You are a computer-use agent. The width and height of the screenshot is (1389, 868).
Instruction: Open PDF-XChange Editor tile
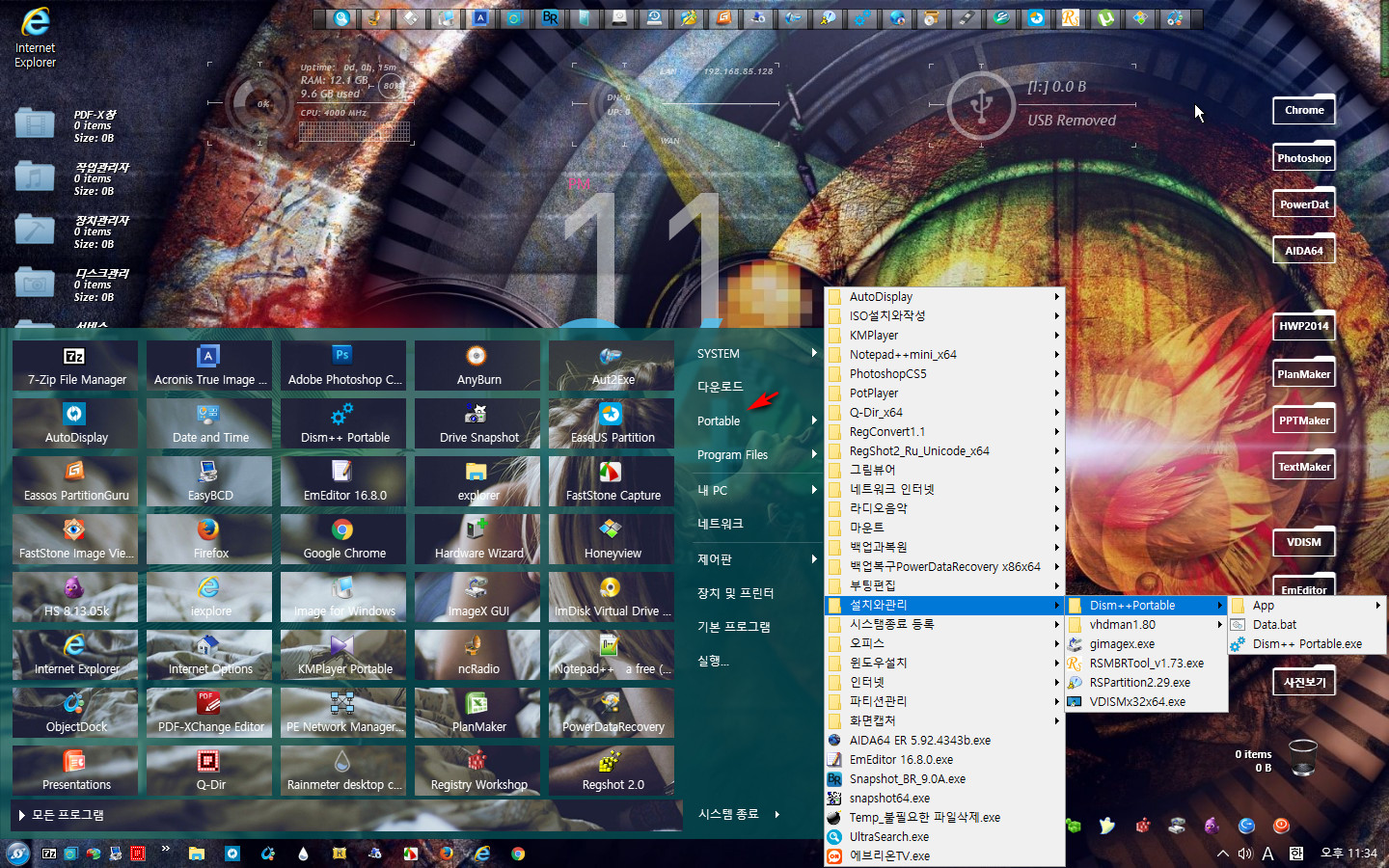[209, 713]
